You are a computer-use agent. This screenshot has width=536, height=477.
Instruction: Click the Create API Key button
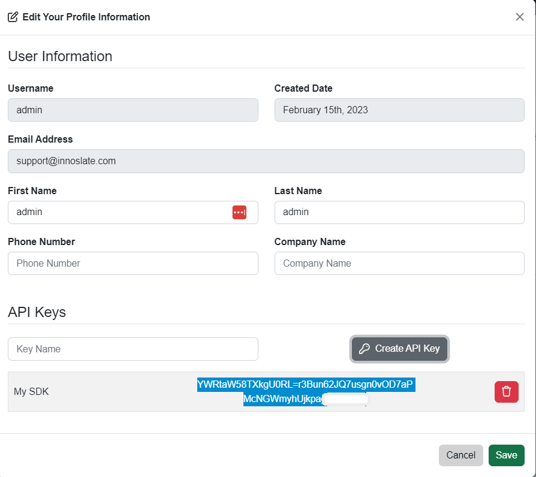pyautogui.click(x=400, y=349)
